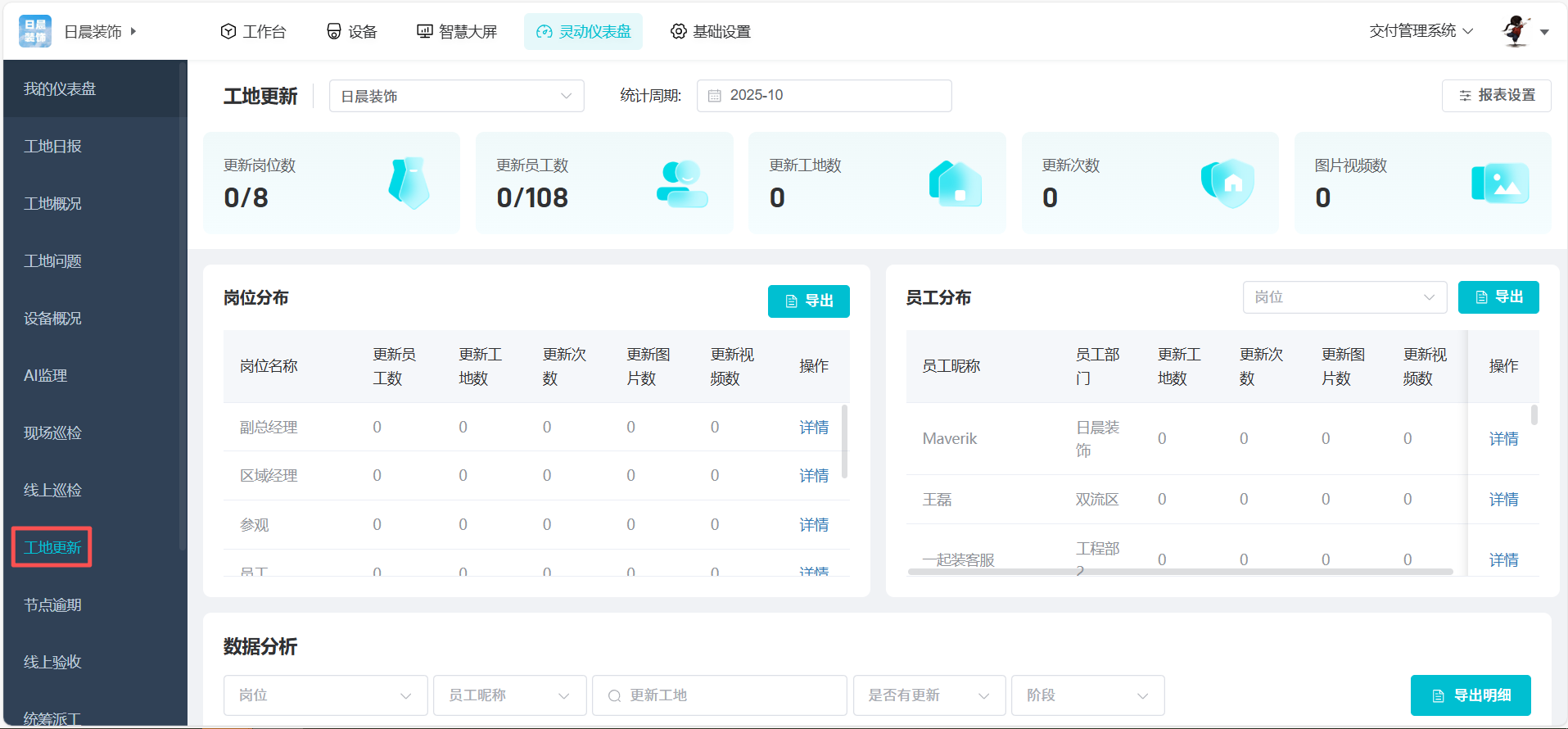Click the 更新员工数 people icon
This screenshot has width=1568, height=729.
tap(681, 183)
